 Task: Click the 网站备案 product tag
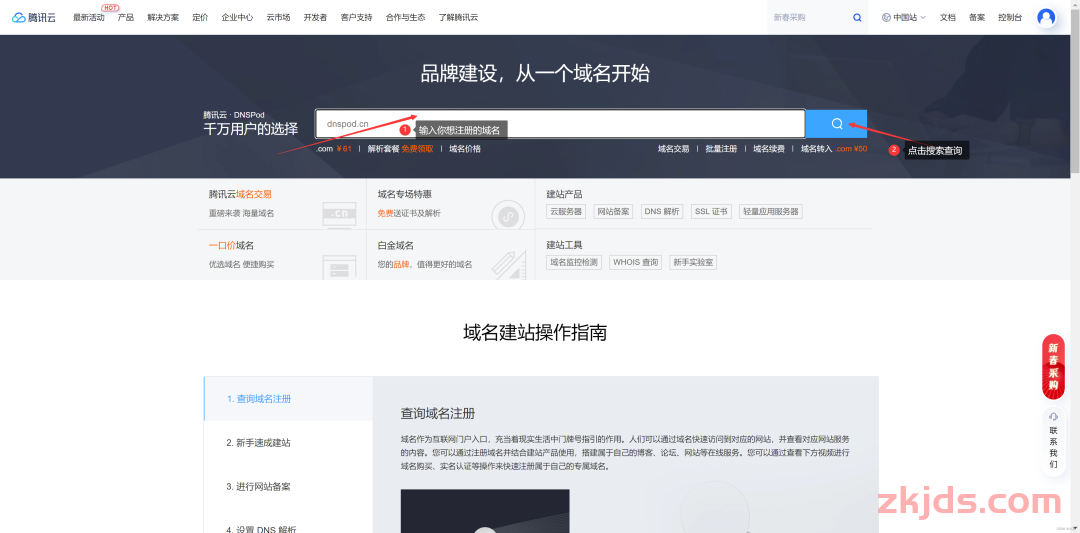click(x=613, y=211)
